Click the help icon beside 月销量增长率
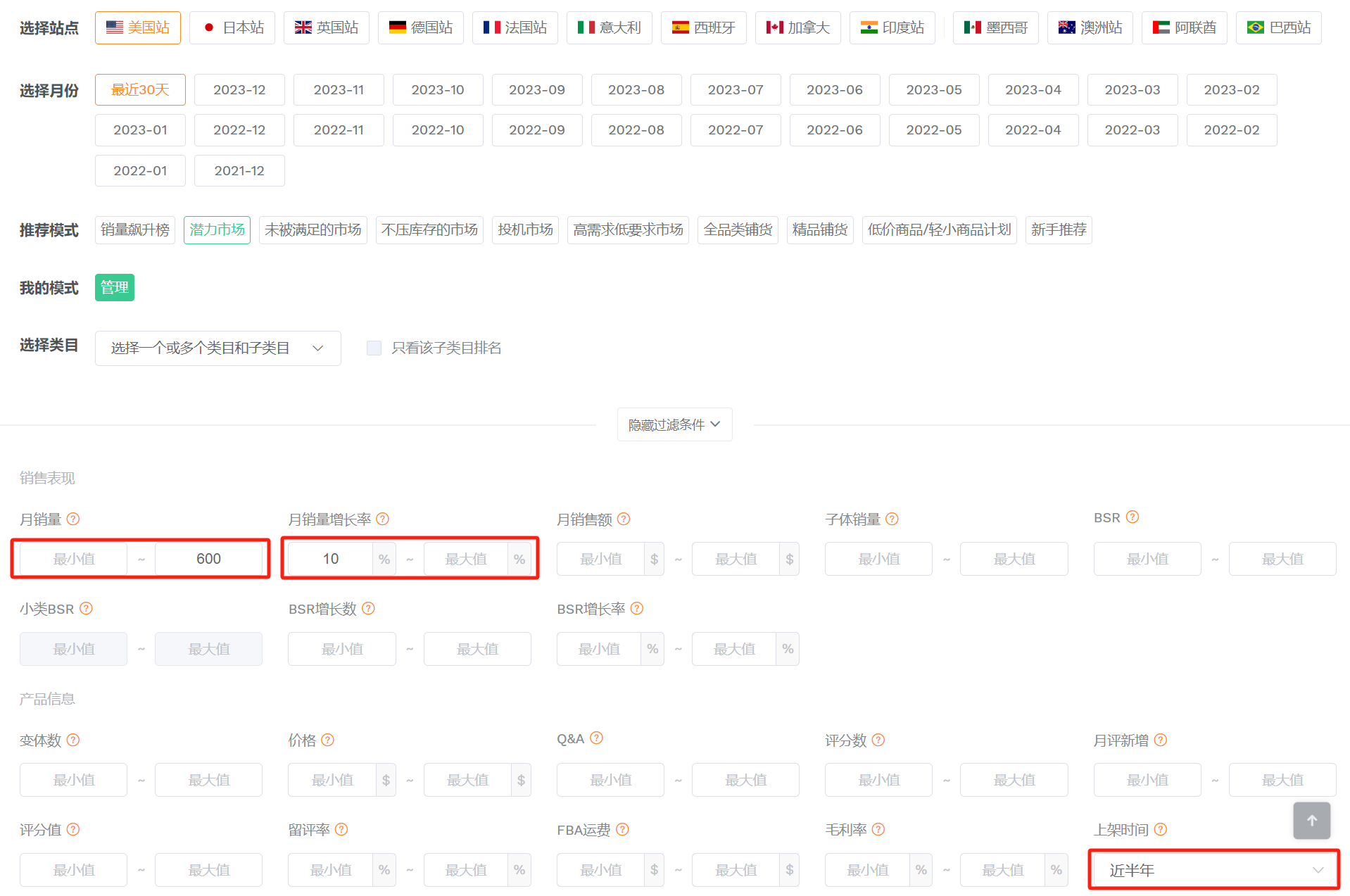This screenshot has width=1350, height=896. [382, 519]
